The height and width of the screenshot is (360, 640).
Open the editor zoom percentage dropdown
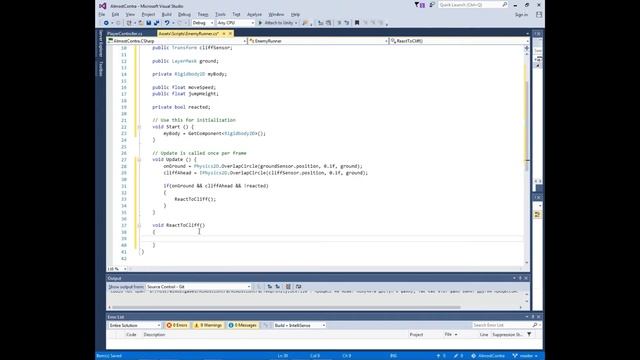[117, 269]
